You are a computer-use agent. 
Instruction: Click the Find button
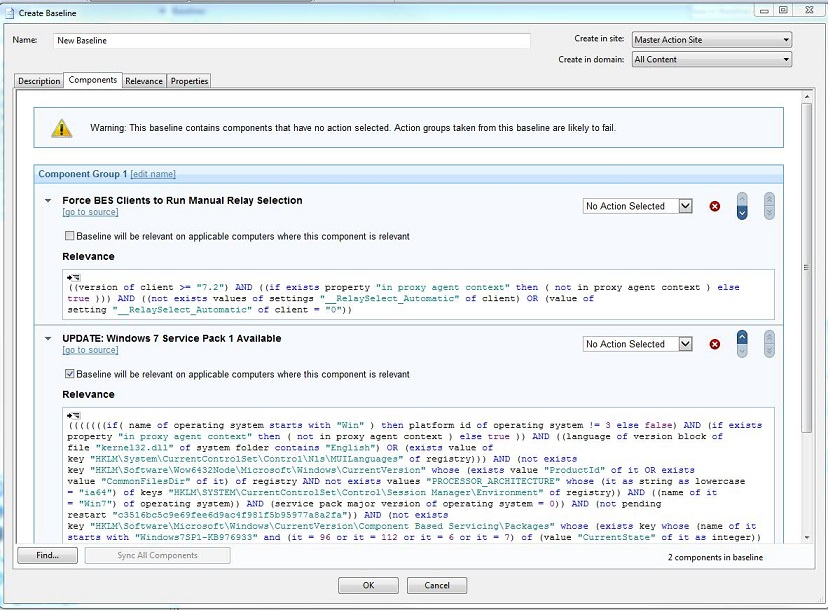tap(46, 556)
